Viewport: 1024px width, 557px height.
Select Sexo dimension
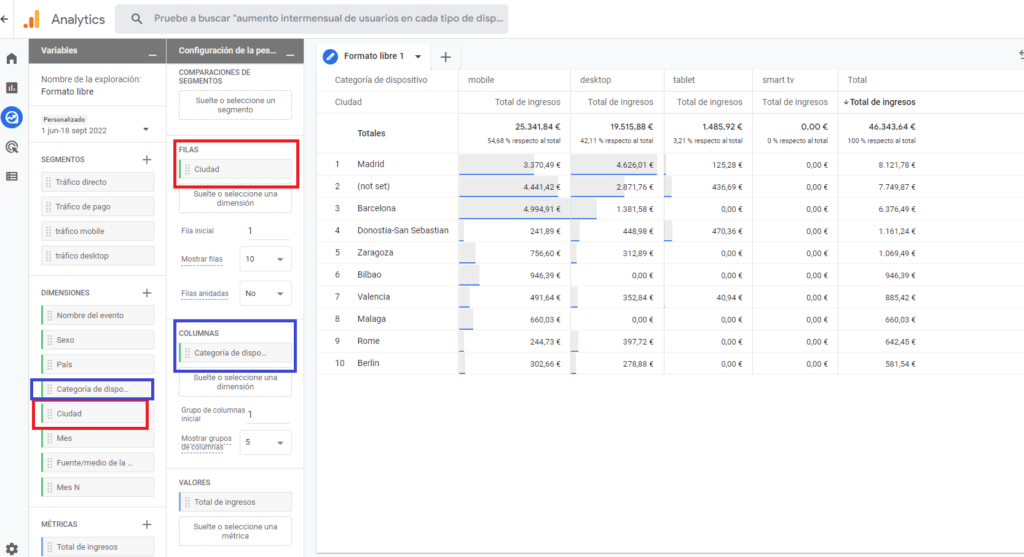(x=97, y=340)
